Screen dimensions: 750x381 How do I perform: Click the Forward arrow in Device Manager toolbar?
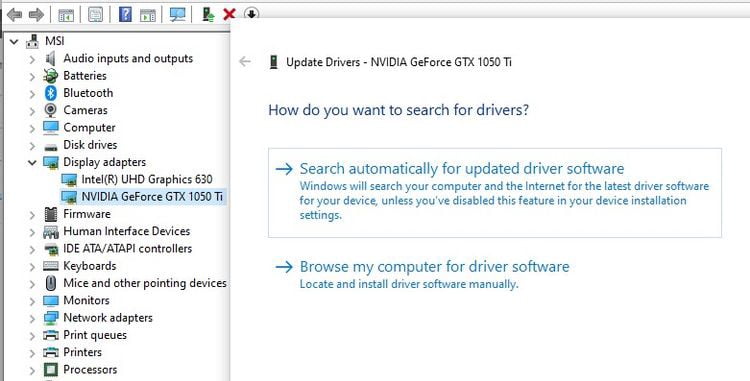(x=36, y=15)
